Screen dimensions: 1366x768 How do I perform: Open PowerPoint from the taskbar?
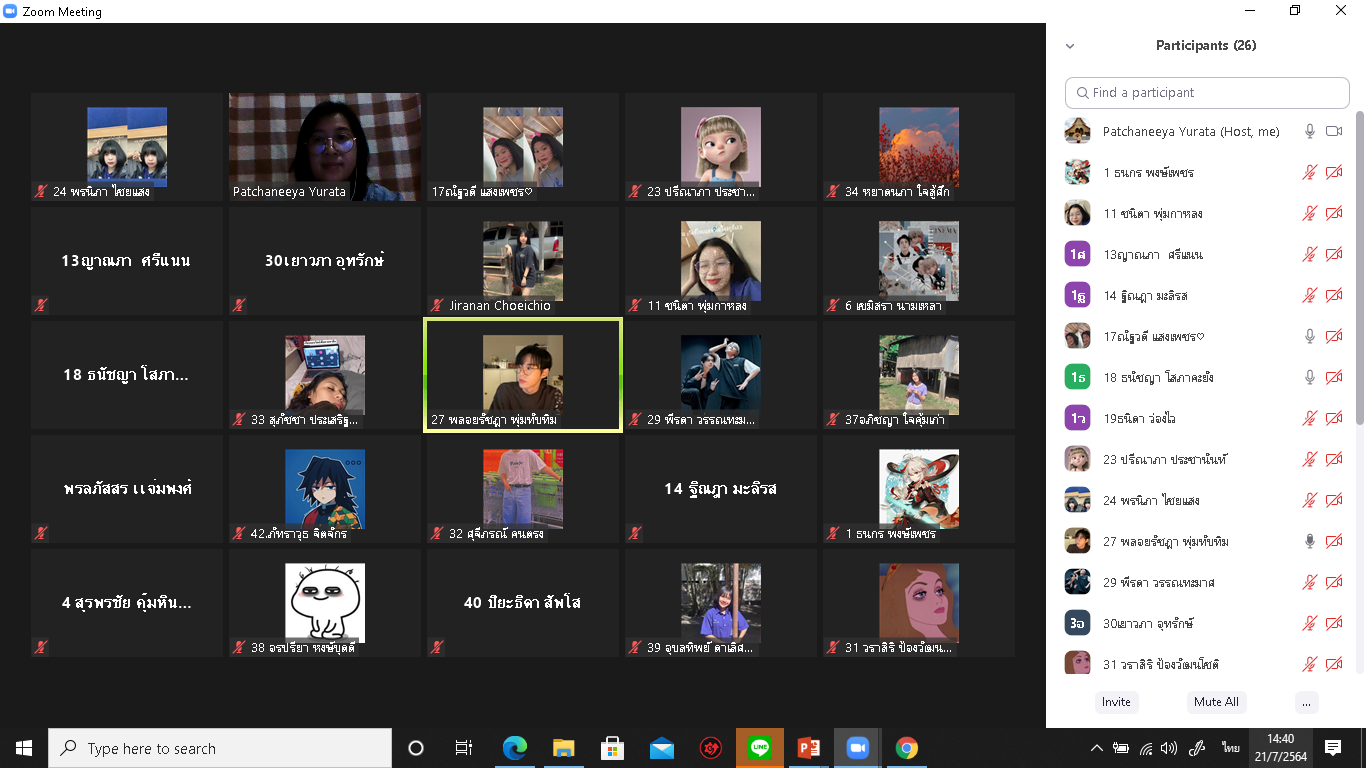coord(808,748)
